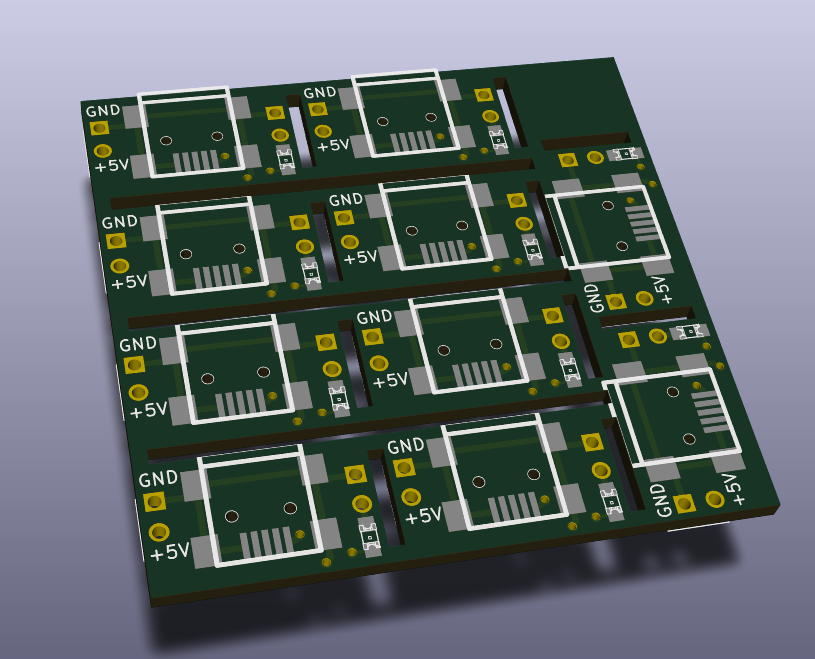This screenshot has width=815, height=659.
Task: Click round yellow pad beside +5V on top-left board
Action: pyautogui.click(x=103, y=151)
